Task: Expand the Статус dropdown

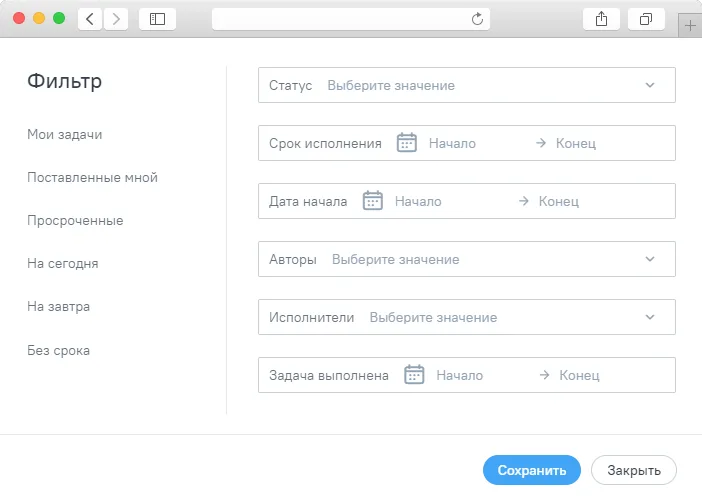Action: 467,85
